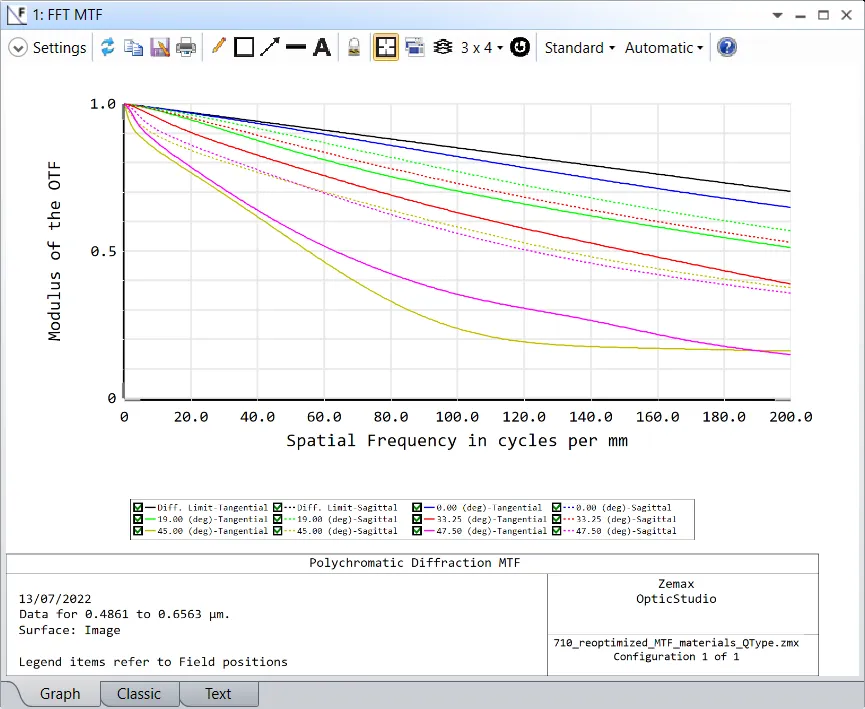Click the copy to clipboard icon
The image size is (865, 709).
click(133, 47)
